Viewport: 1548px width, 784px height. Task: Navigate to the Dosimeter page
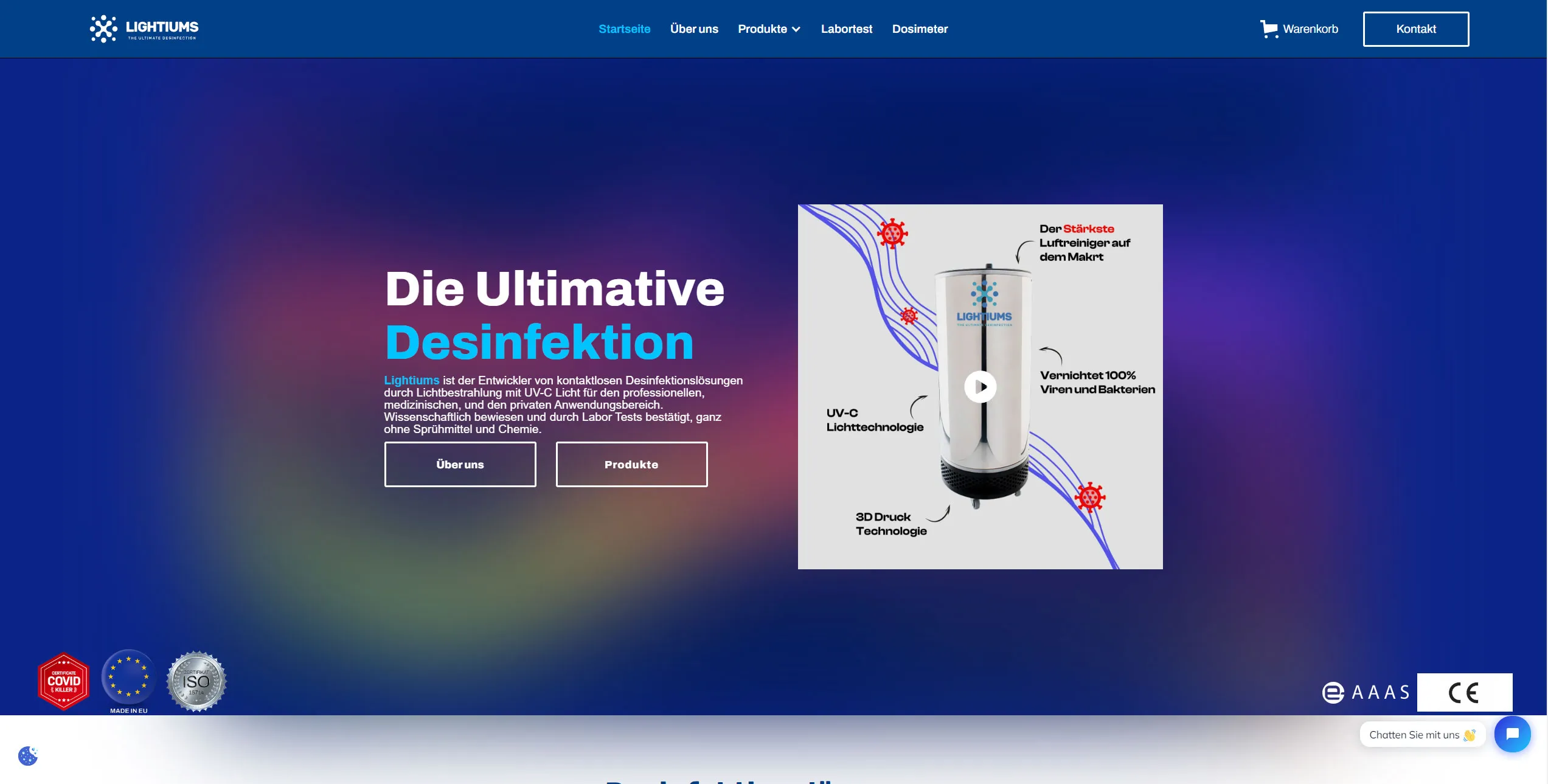coord(920,29)
